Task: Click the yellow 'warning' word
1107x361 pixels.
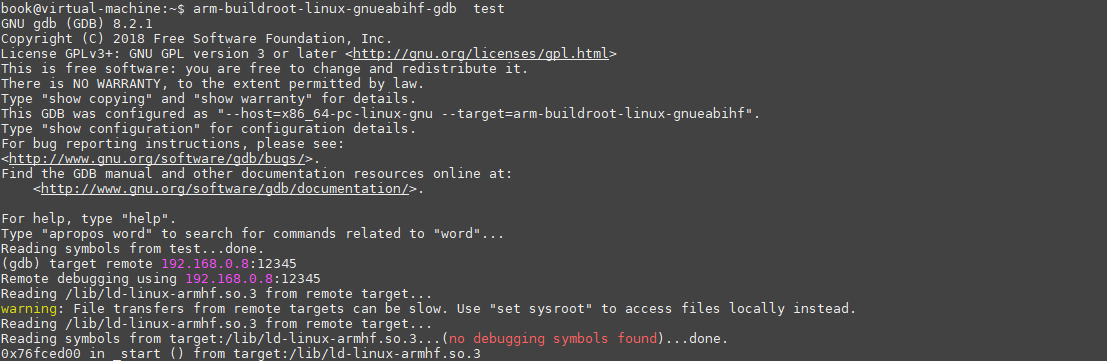Action: (x=29, y=309)
